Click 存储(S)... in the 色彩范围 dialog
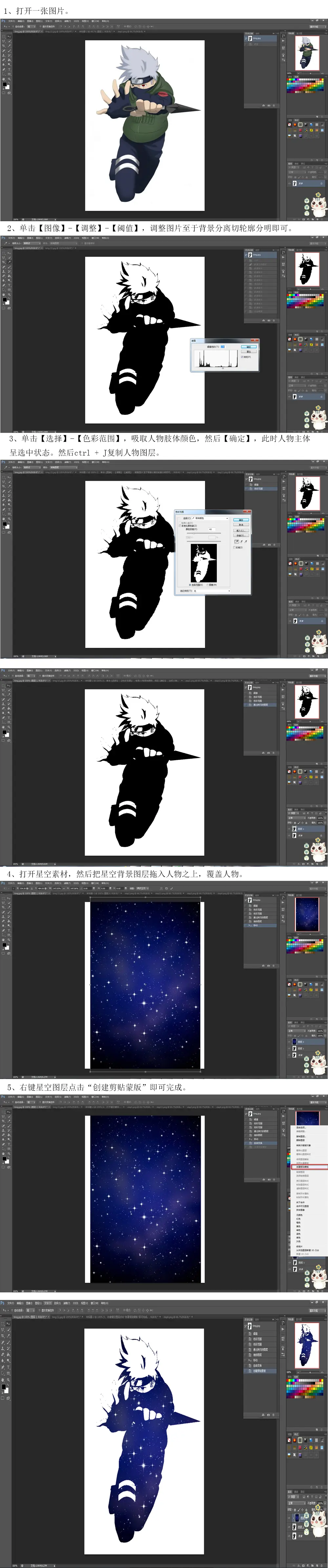Viewport: 328px width, 1568px height. (241, 536)
